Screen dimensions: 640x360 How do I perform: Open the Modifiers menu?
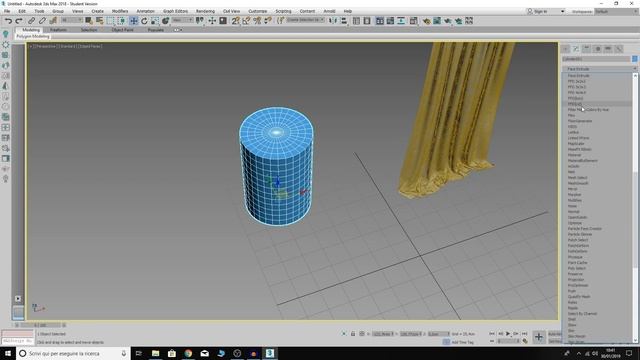tap(120, 11)
